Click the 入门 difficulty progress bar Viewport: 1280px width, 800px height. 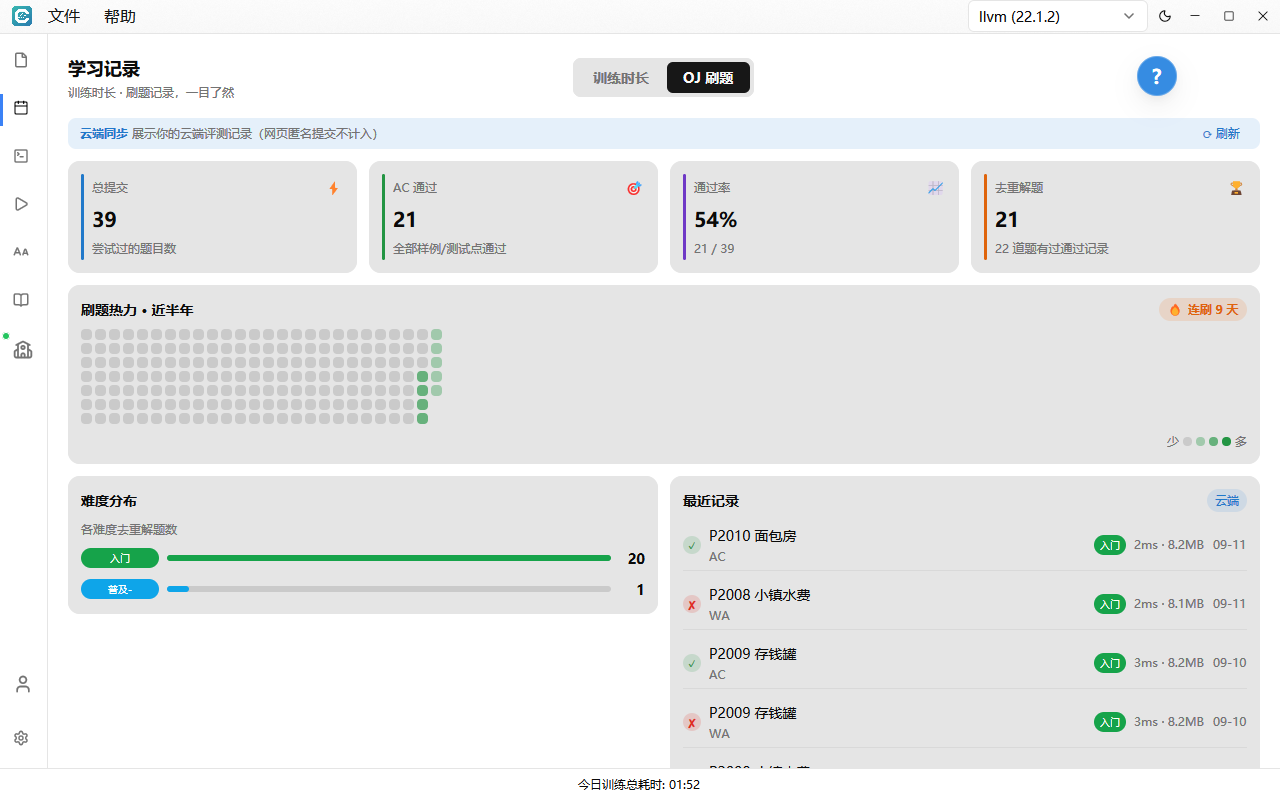389,558
